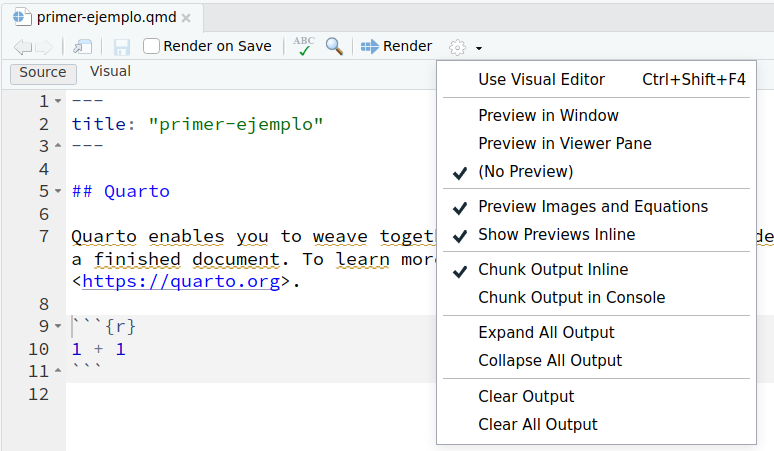This screenshot has height=451, width=774.
Task: Enable the Render on Save checkbox
Action: pos(151,46)
